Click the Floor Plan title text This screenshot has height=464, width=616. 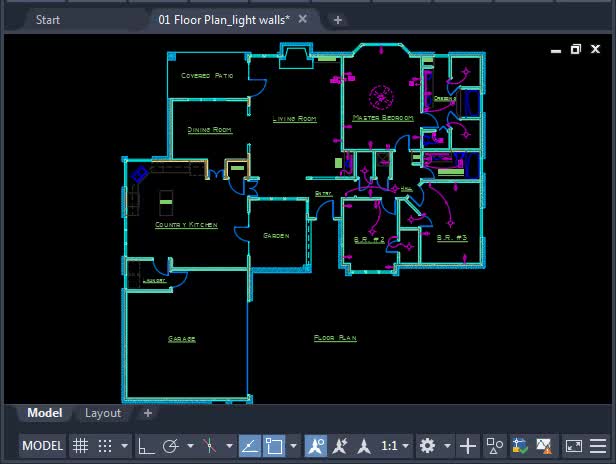[335, 338]
